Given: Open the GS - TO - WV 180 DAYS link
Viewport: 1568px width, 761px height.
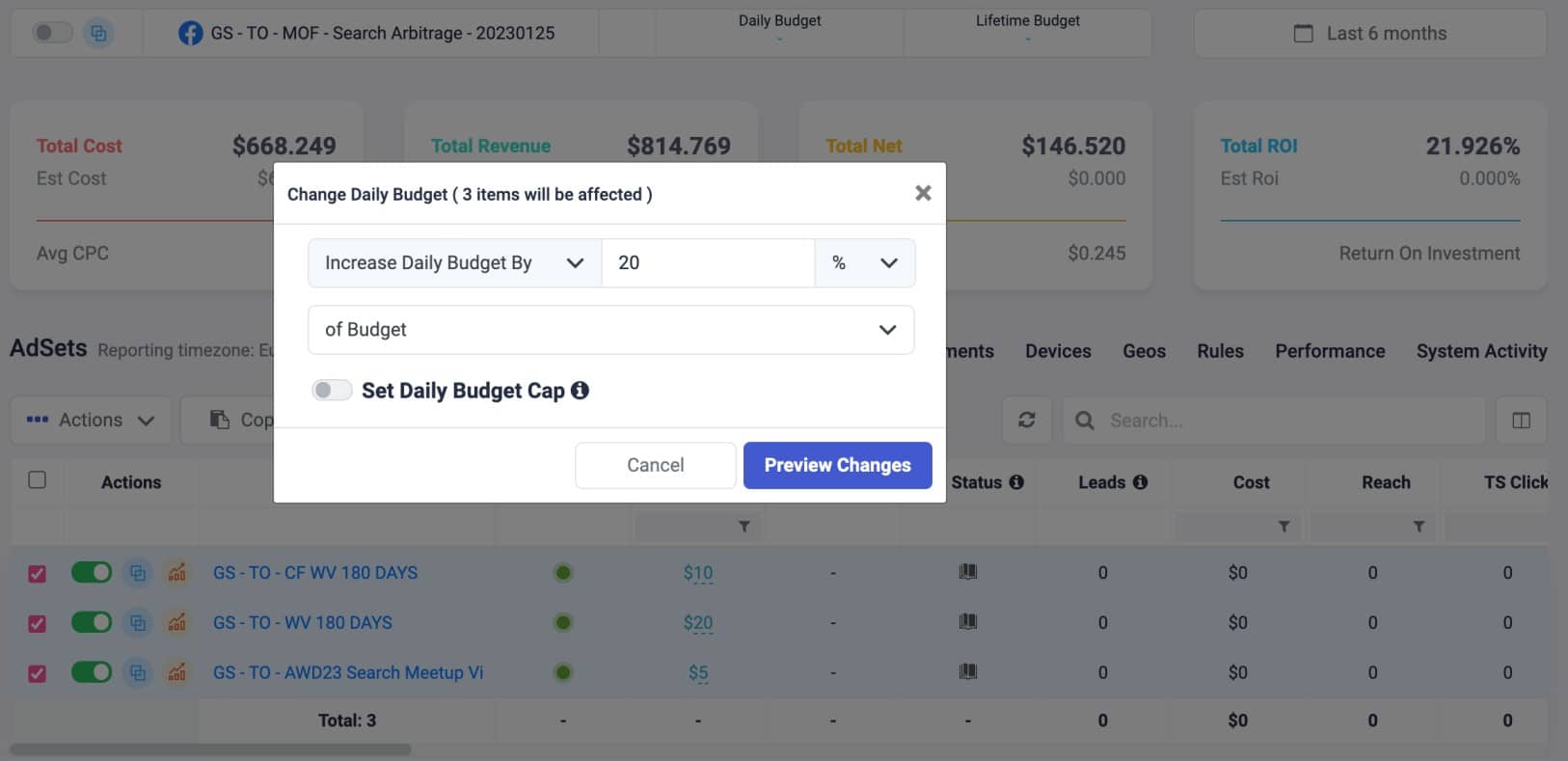Looking at the screenshot, I should pyautogui.click(x=303, y=623).
